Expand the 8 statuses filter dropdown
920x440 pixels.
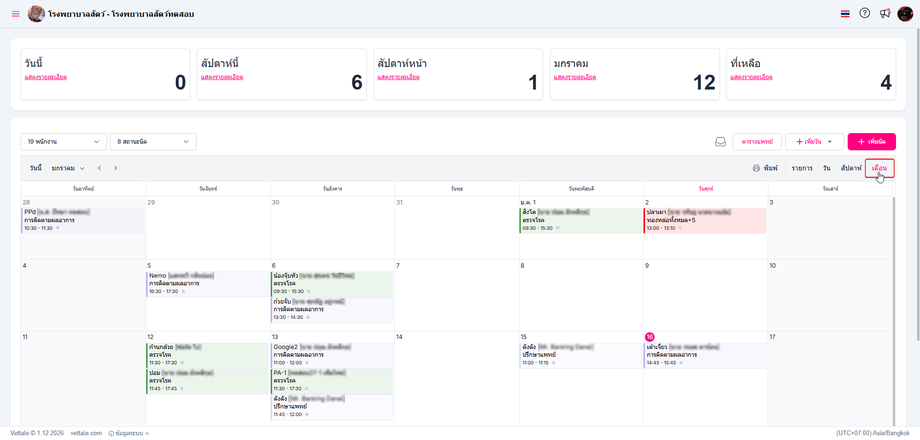pyautogui.click(x=153, y=142)
